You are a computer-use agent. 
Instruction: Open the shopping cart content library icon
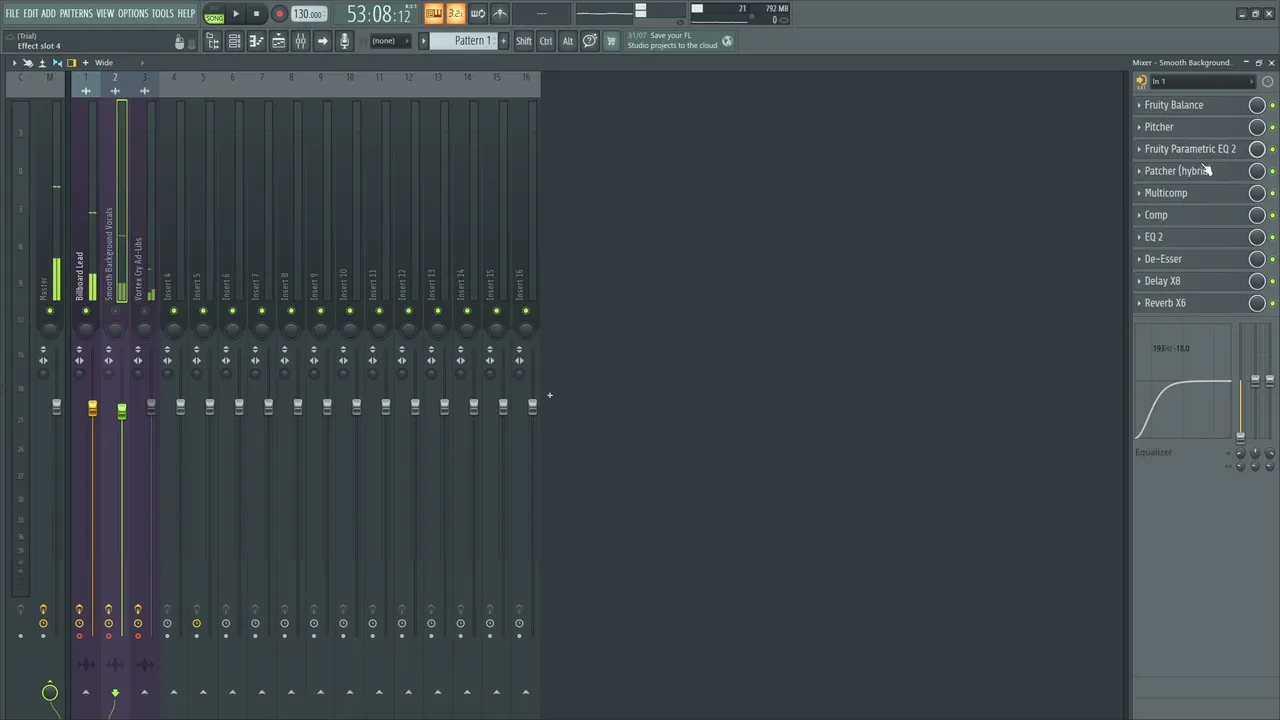611,41
